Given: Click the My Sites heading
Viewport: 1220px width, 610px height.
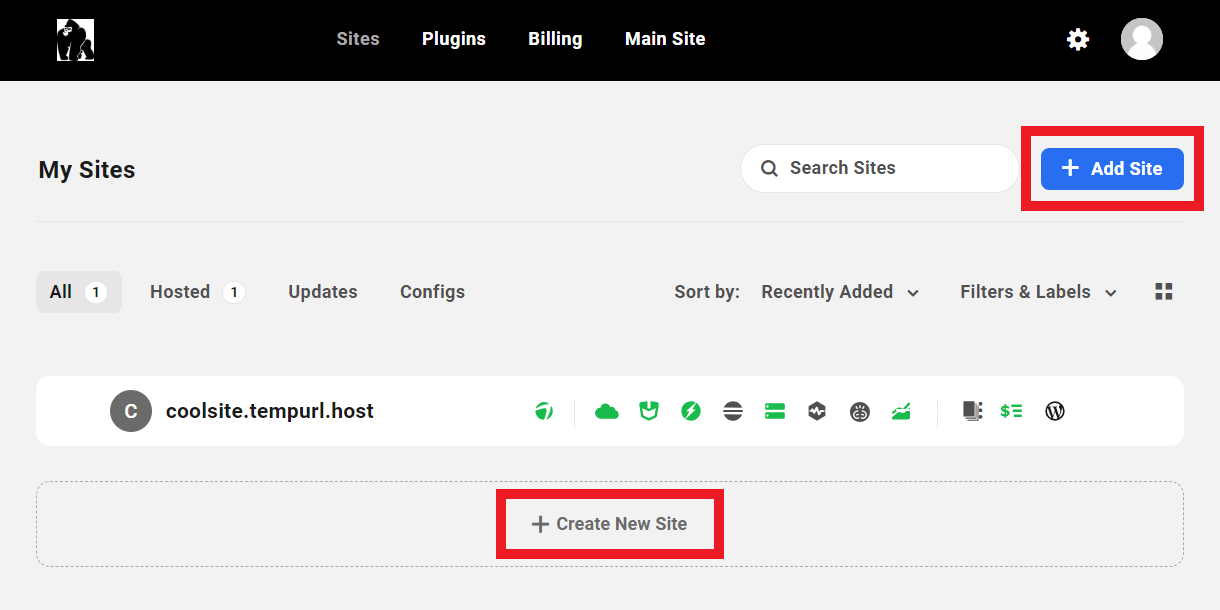Looking at the screenshot, I should tap(87, 170).
